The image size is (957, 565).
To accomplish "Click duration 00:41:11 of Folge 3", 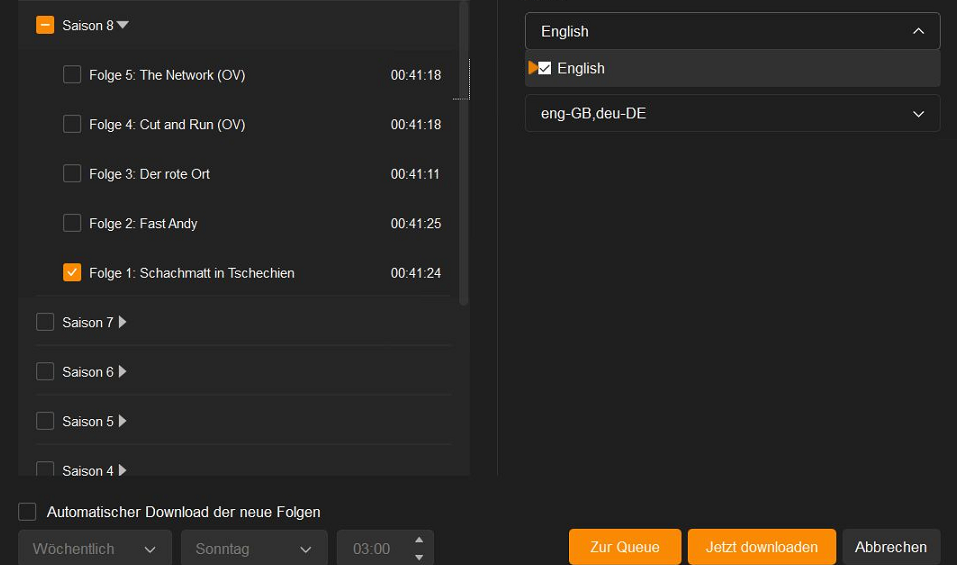I will click(415, 174).
